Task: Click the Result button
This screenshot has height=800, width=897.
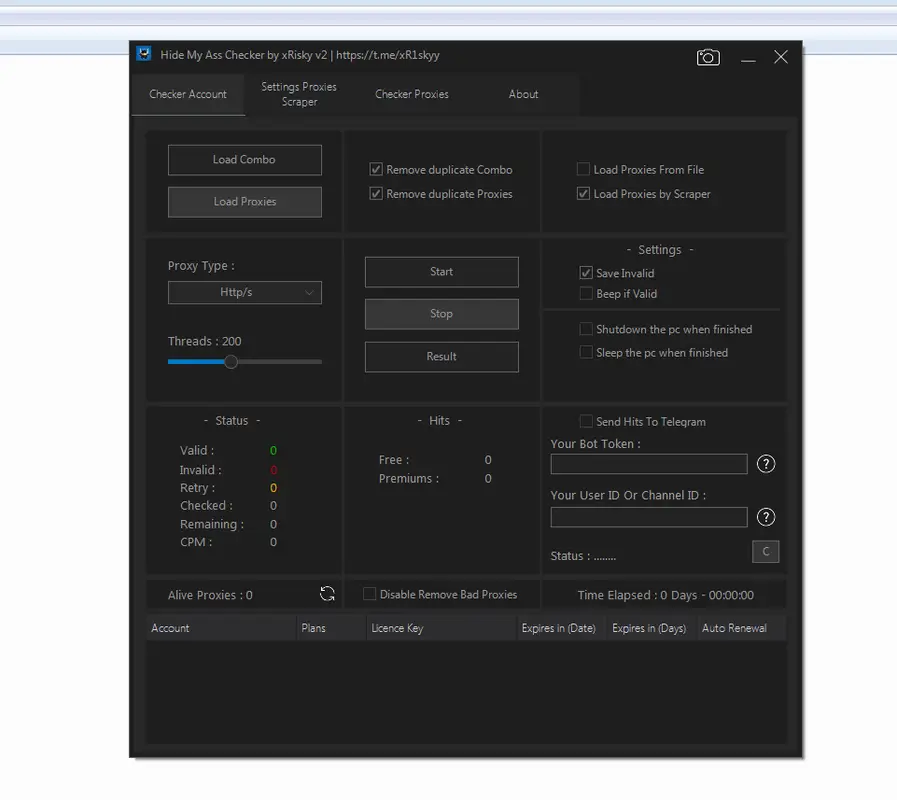Action: tap(441, 357)
